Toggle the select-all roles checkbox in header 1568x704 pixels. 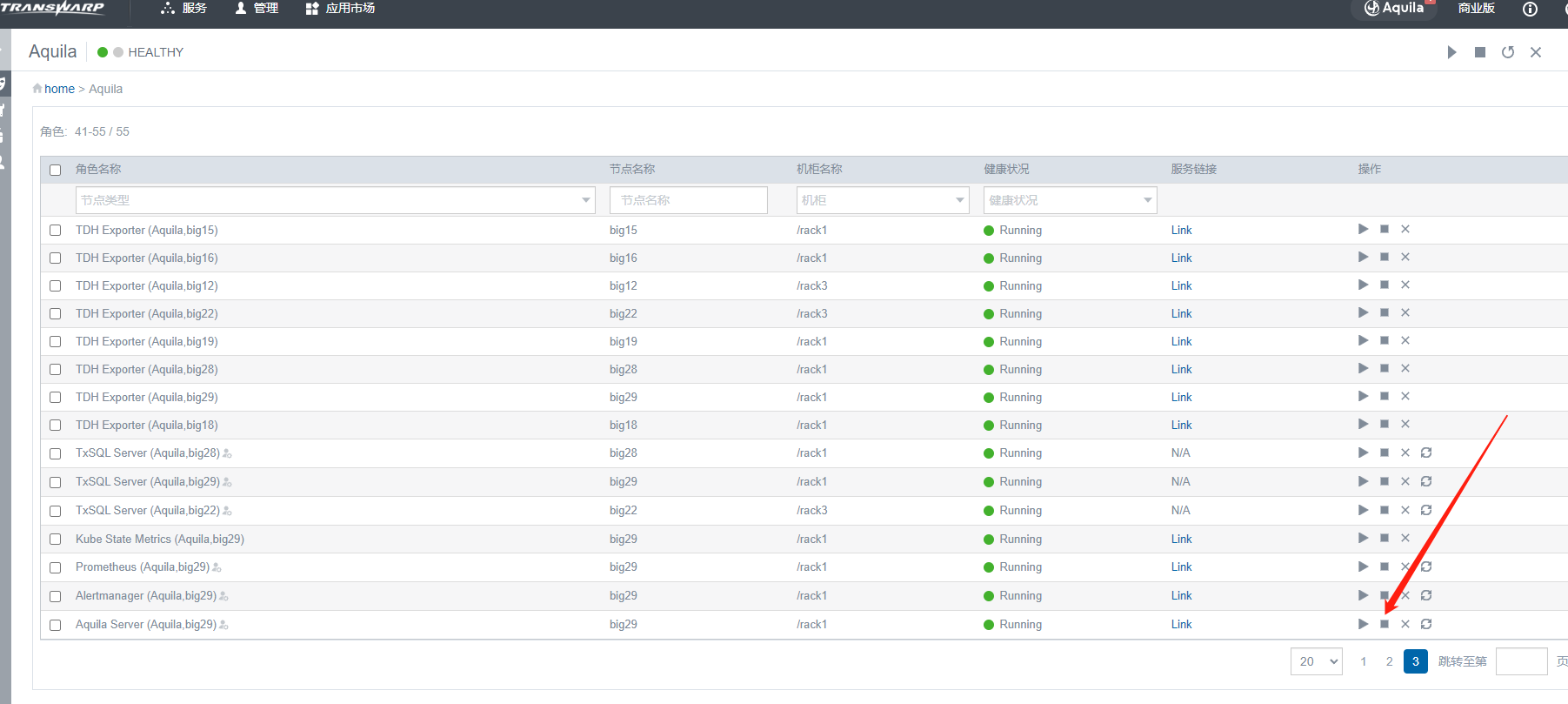(56, 170)
